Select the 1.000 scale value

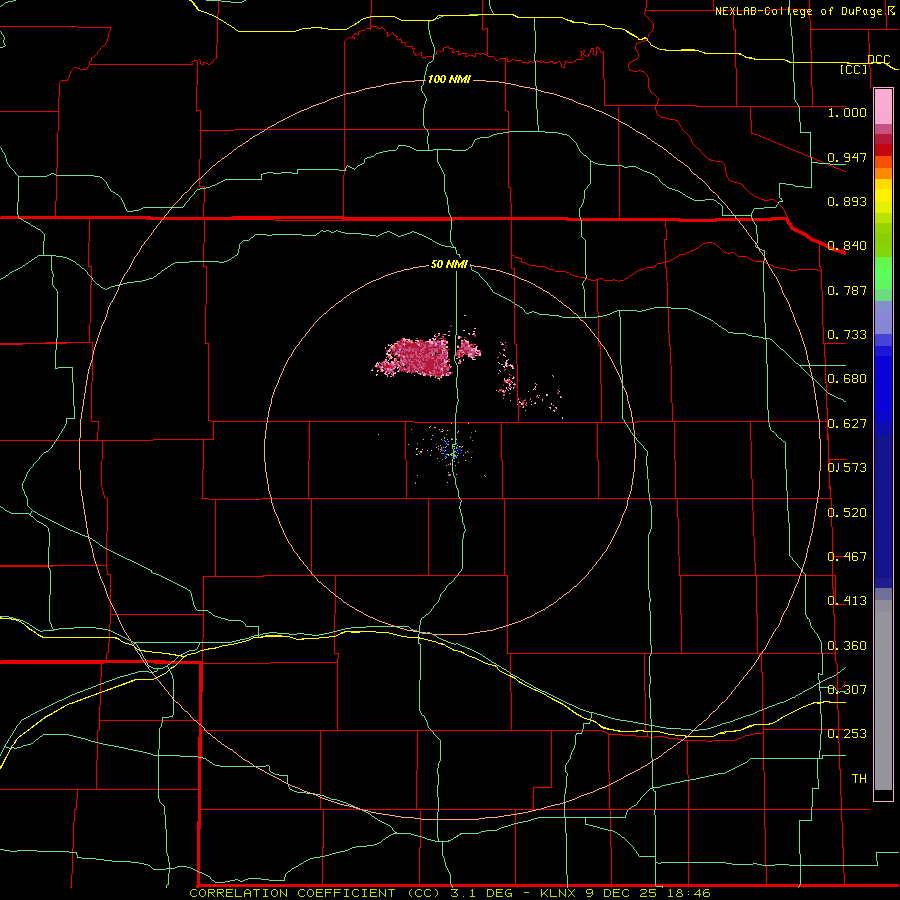pyautogui.click(x=847, y=112)
